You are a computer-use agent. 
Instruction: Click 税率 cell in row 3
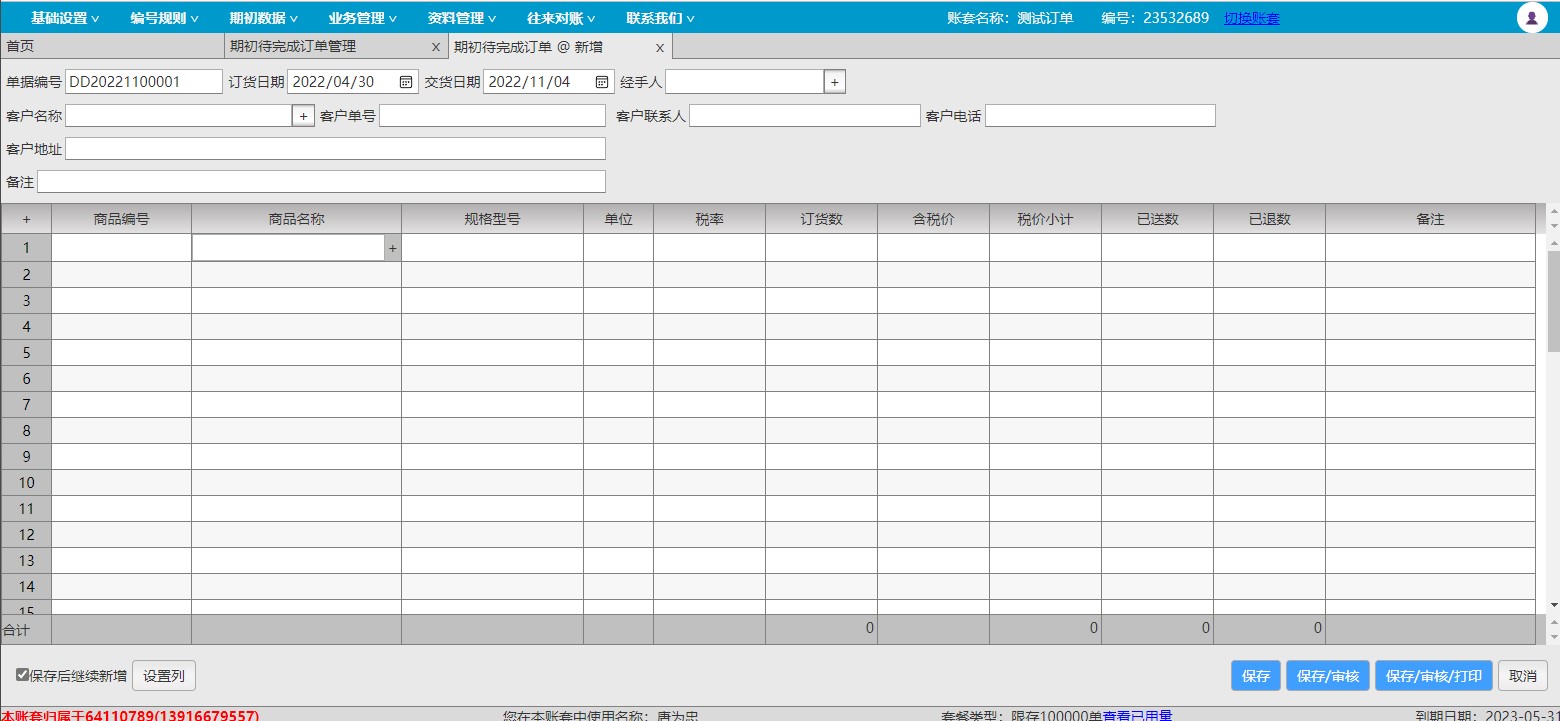(709, 300)
